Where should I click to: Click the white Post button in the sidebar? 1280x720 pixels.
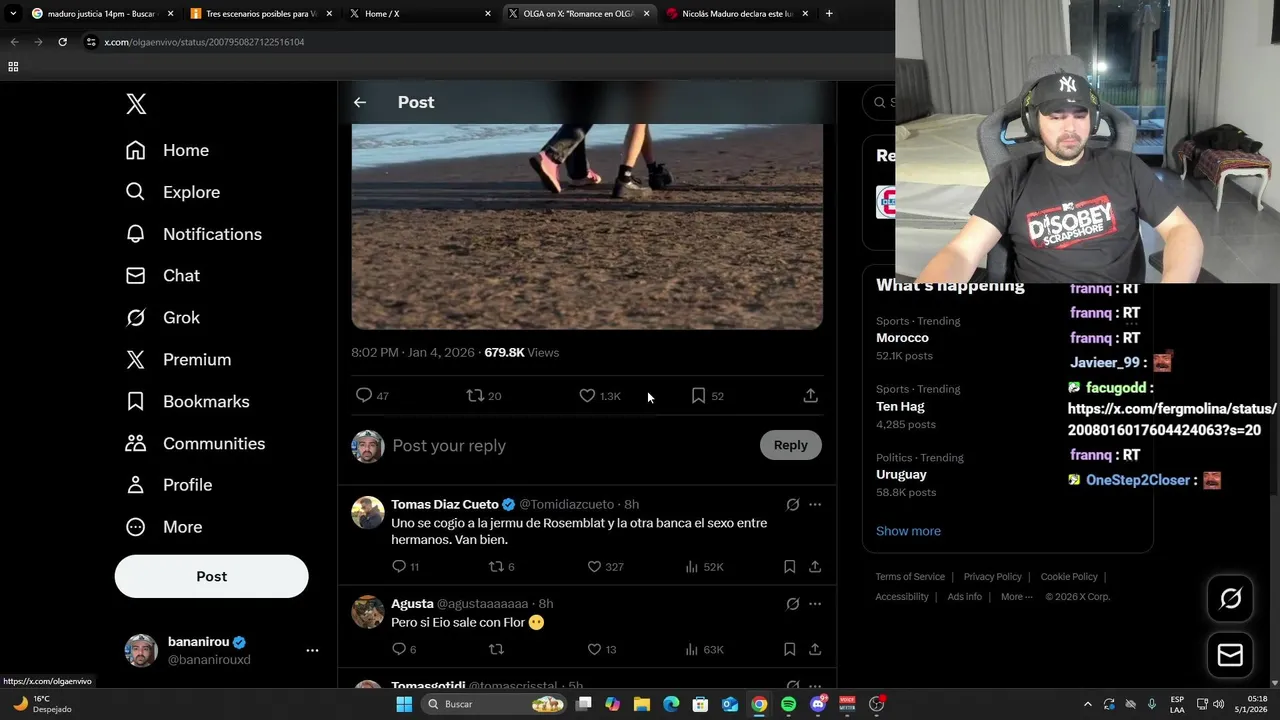211,576
